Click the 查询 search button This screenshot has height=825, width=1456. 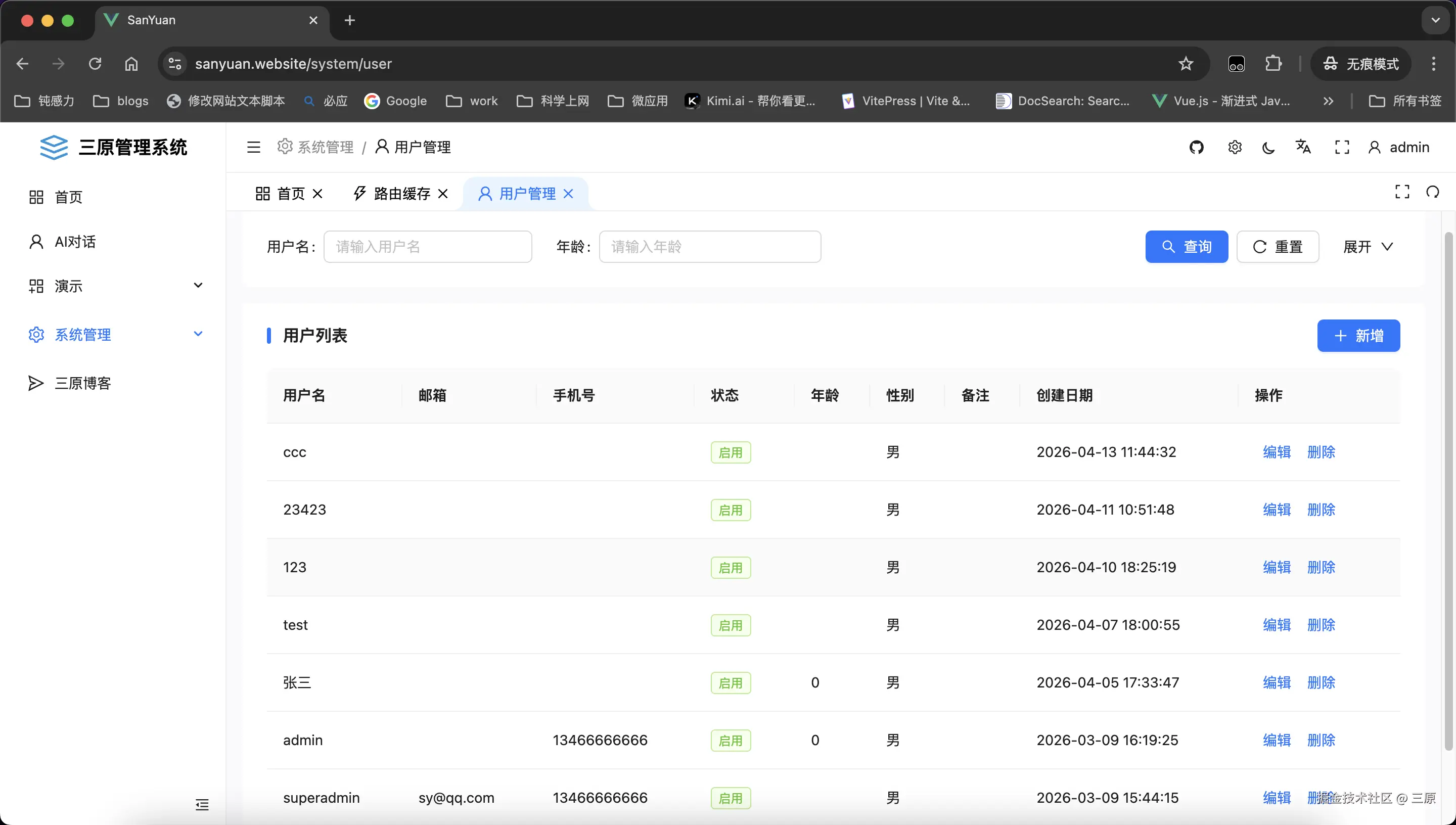pyautogui.click(x=1187, y=247)
